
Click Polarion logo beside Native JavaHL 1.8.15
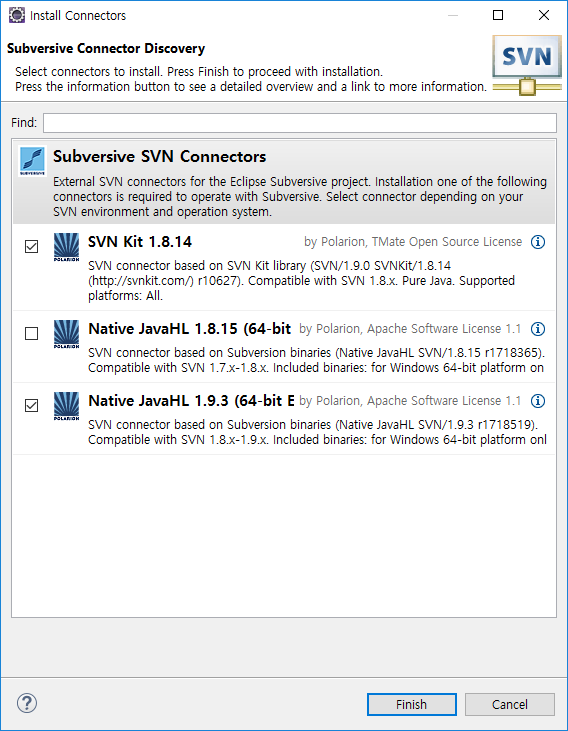pos(66,334)
